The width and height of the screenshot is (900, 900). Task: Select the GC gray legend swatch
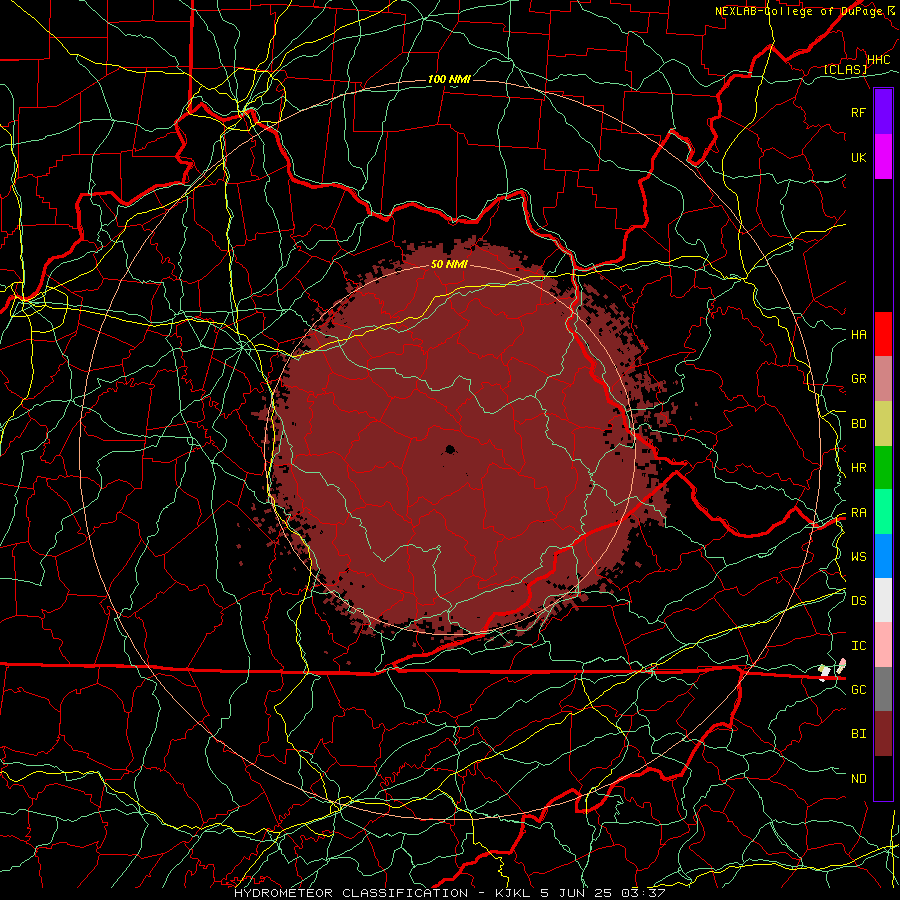coord(883,689)
